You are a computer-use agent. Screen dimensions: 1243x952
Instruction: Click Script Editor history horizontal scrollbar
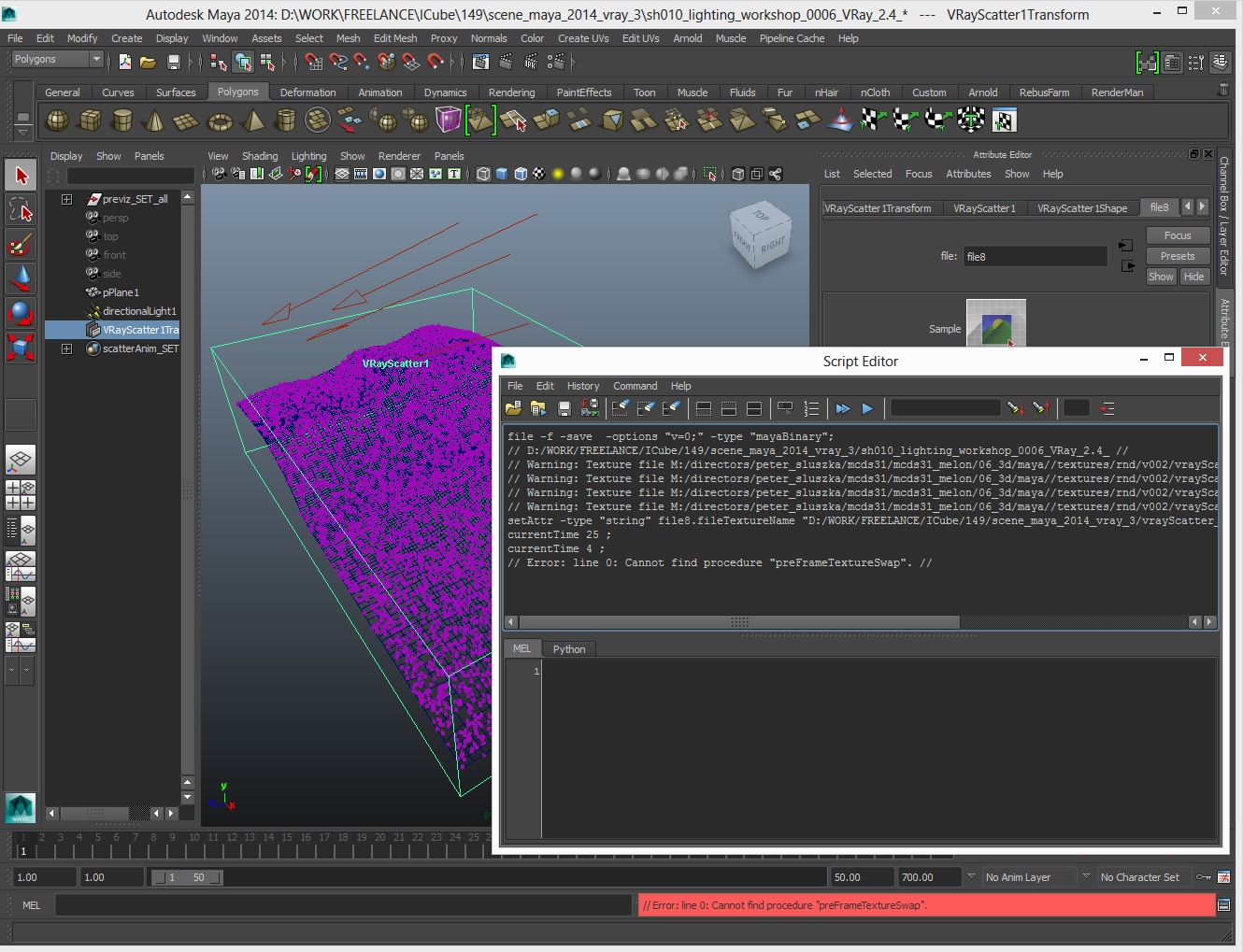tap(739, 622)
